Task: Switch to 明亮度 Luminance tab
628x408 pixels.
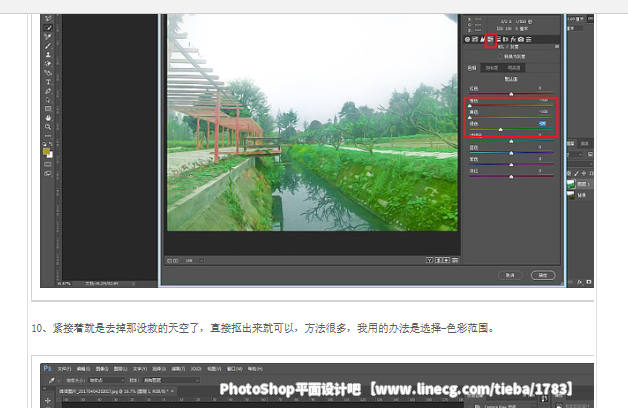Action: [x=514, y=68]
